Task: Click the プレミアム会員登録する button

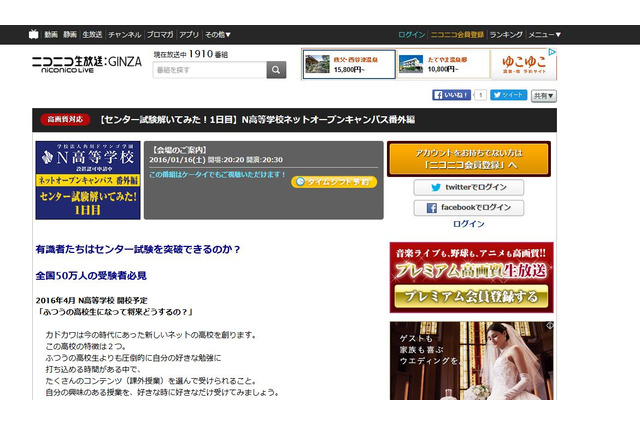Action: coord(471,297)
